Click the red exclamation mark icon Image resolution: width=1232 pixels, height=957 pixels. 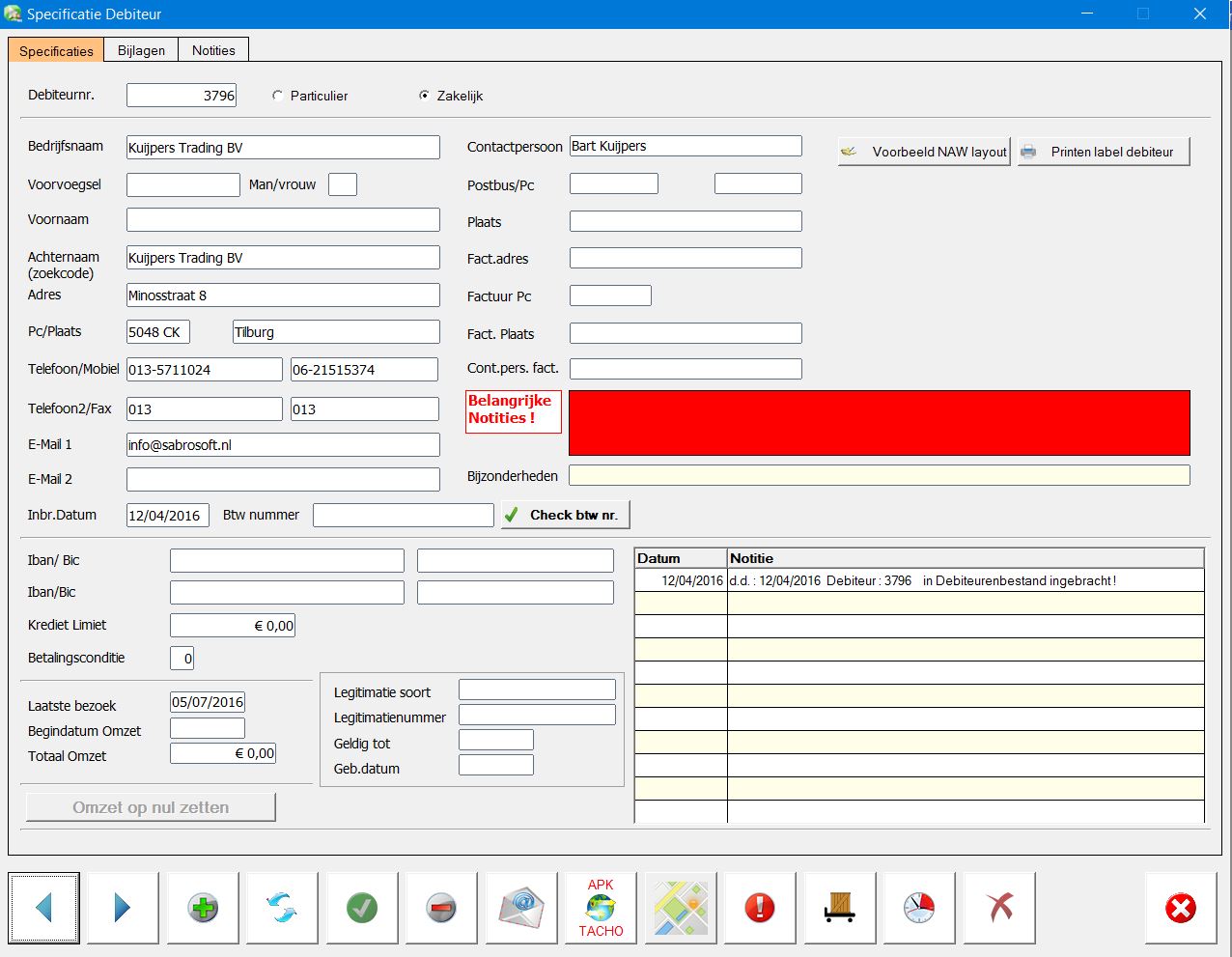[x=760, y=908]
